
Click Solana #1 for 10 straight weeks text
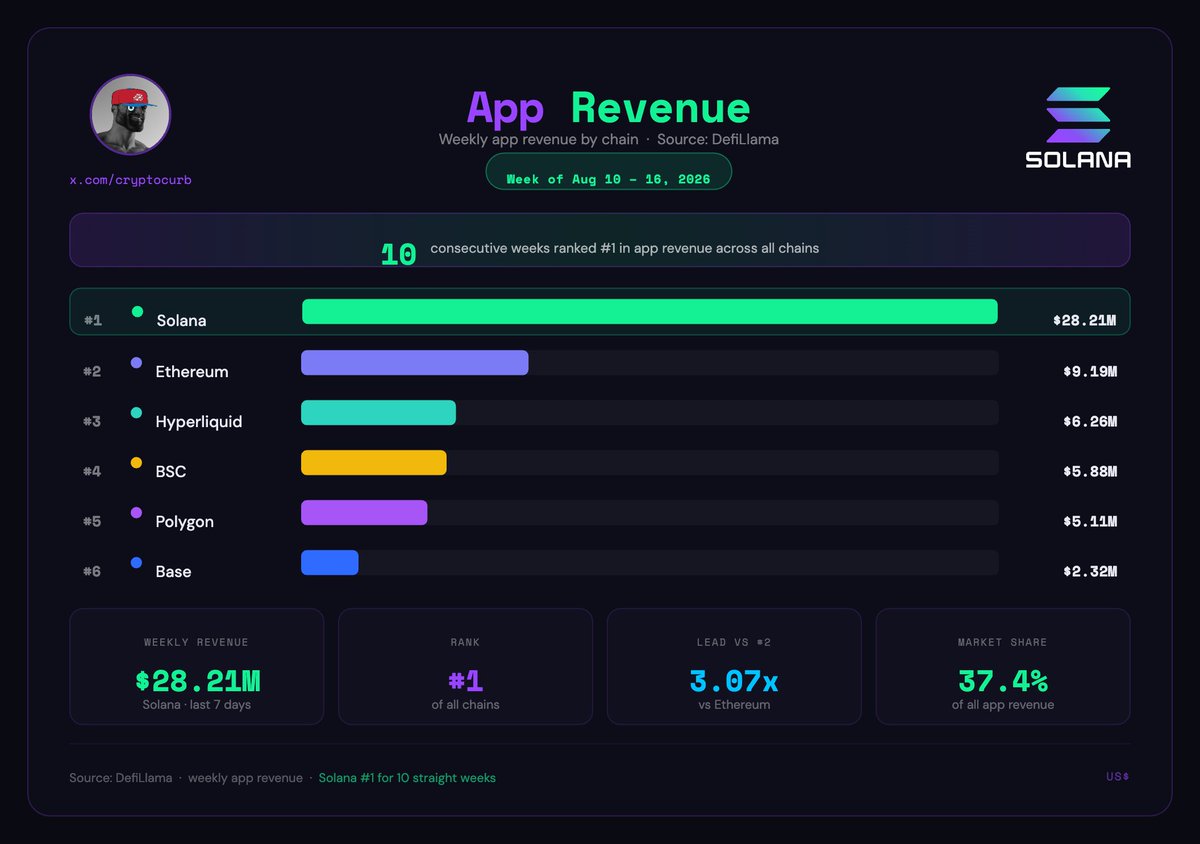(x=407, y=778)
